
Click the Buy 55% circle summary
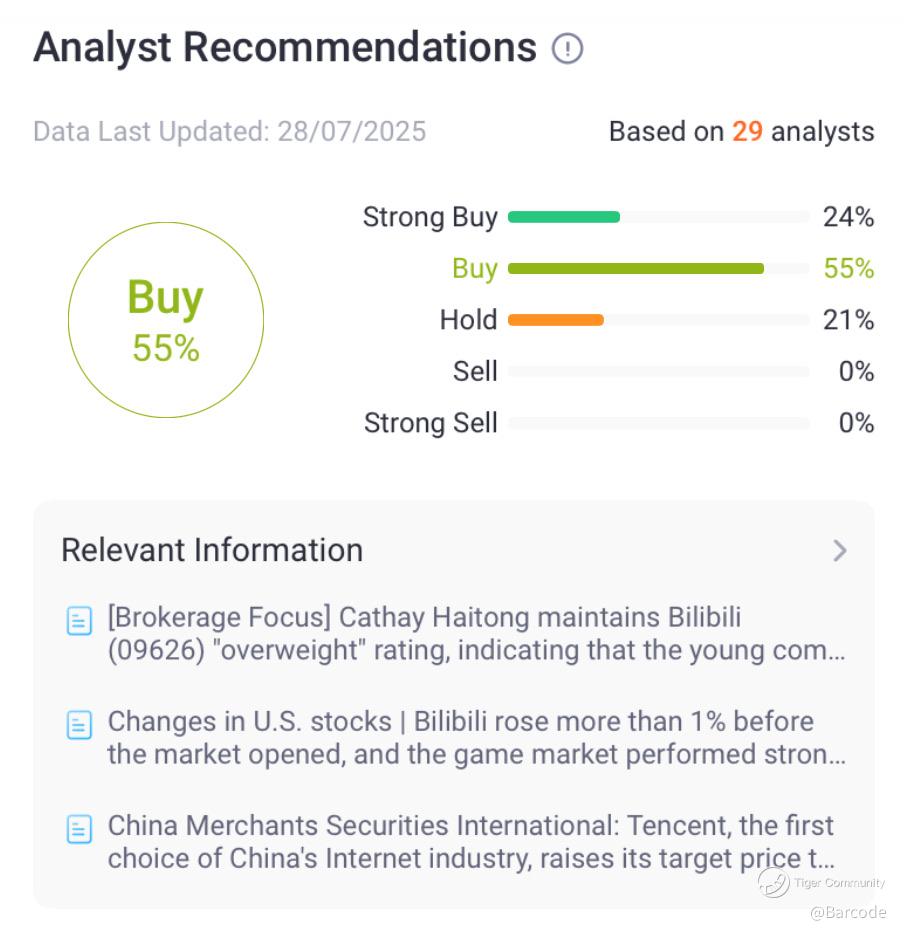[x=166, y=320]
